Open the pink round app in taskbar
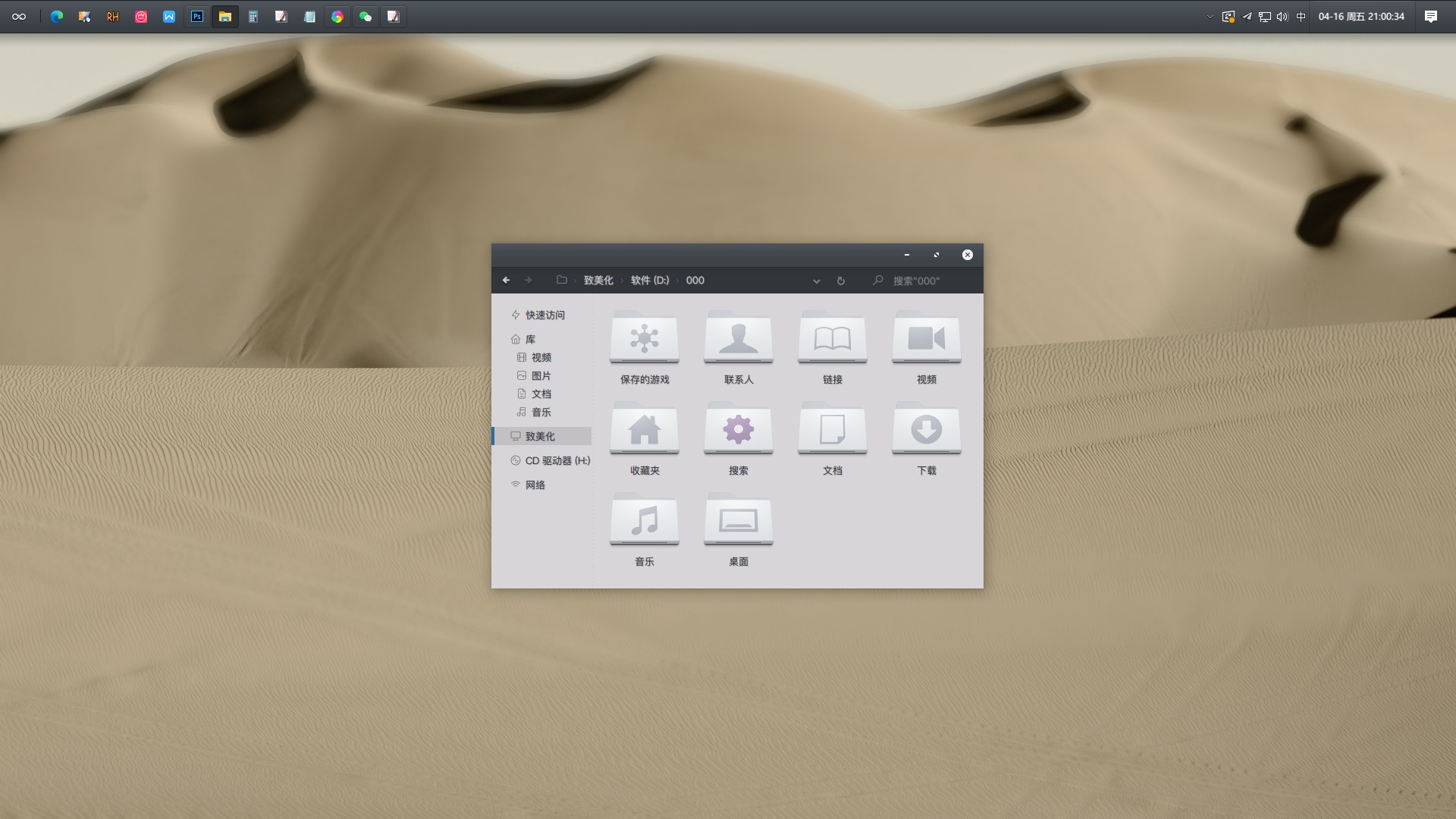The image size is (1456, 819). pos(141,17)
